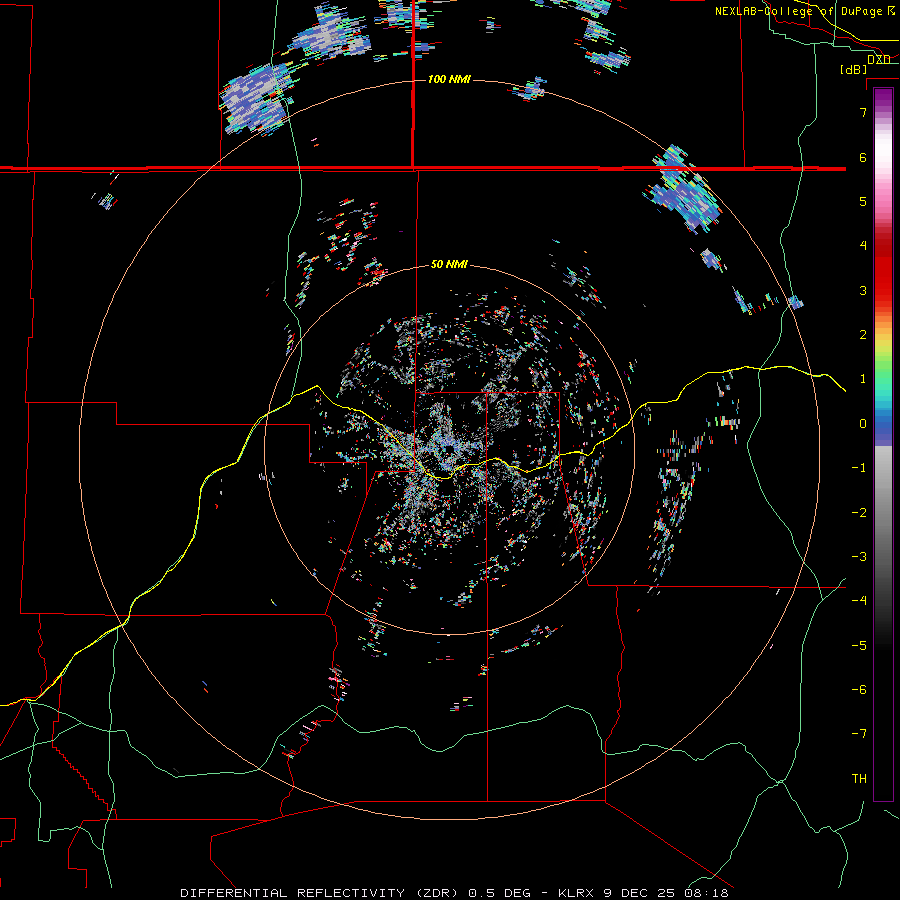Click the 50 NMI range ring label
Viewport: 900px width, 900px height.
coord(449,264)
